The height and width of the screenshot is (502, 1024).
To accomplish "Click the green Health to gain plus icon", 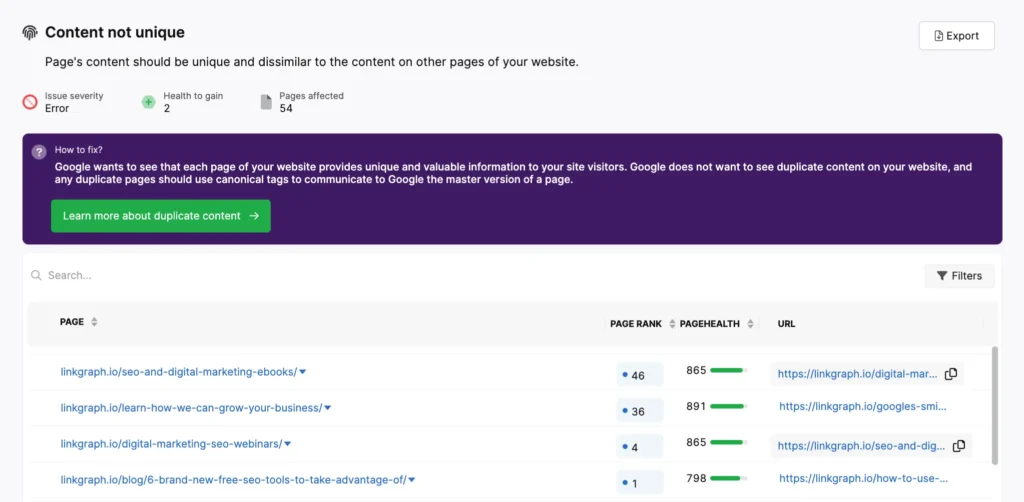I will point(148,102).
